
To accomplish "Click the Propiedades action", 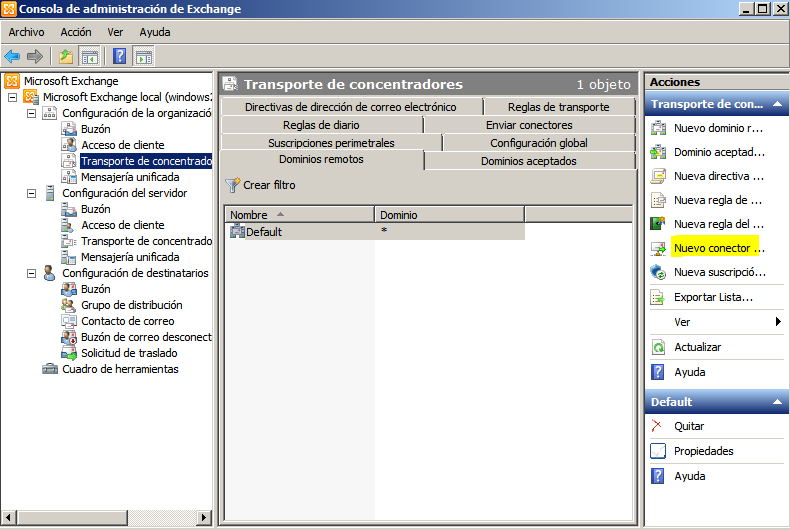I will tap(704, 451).
